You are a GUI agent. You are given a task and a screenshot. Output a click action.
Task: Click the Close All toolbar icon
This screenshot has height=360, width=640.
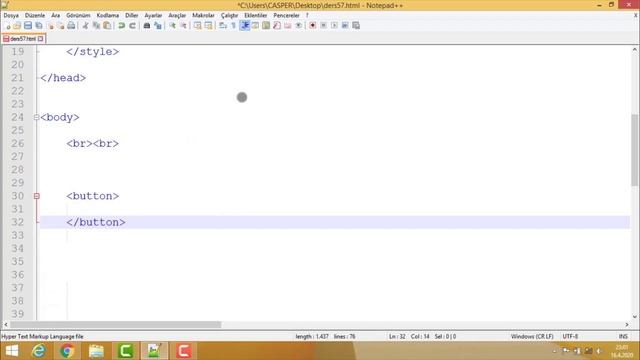(x=60, y=26)
